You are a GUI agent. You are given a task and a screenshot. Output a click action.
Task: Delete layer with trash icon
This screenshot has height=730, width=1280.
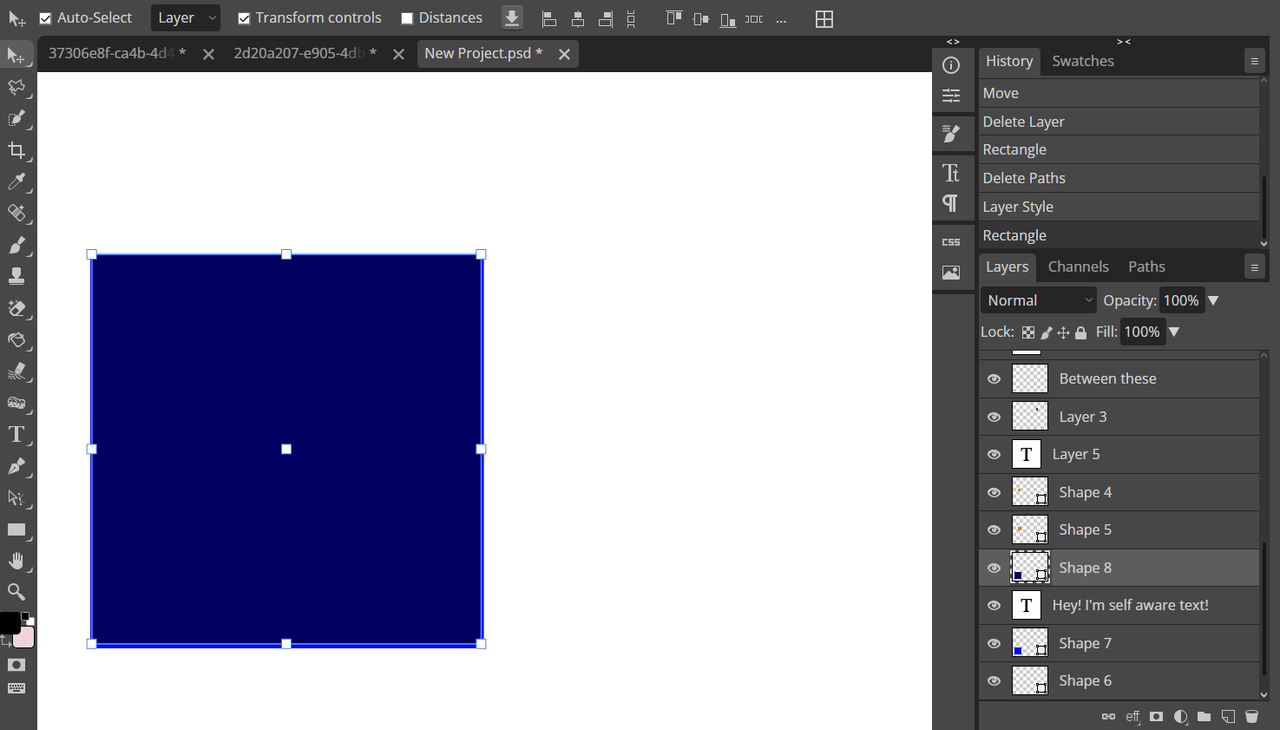(1251, 716)
